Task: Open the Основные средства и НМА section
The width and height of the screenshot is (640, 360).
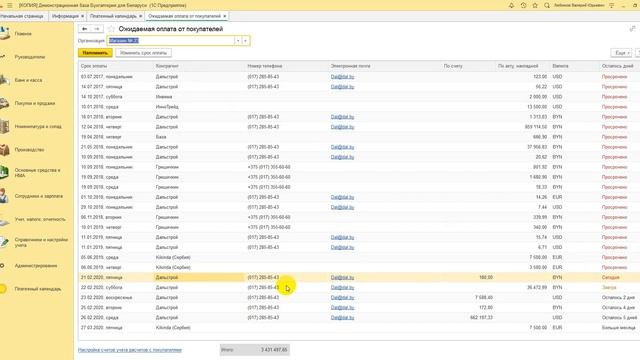Action: coord(37,173)
